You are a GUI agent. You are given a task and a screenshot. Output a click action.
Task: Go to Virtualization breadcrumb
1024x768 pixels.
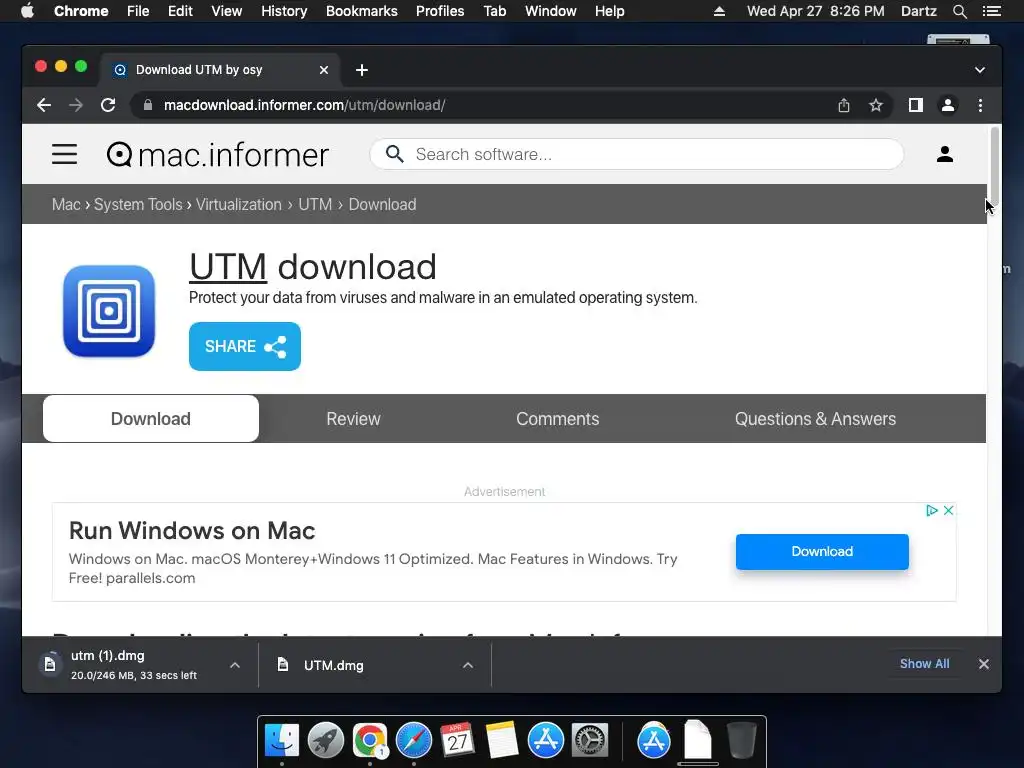coord(238,204)
